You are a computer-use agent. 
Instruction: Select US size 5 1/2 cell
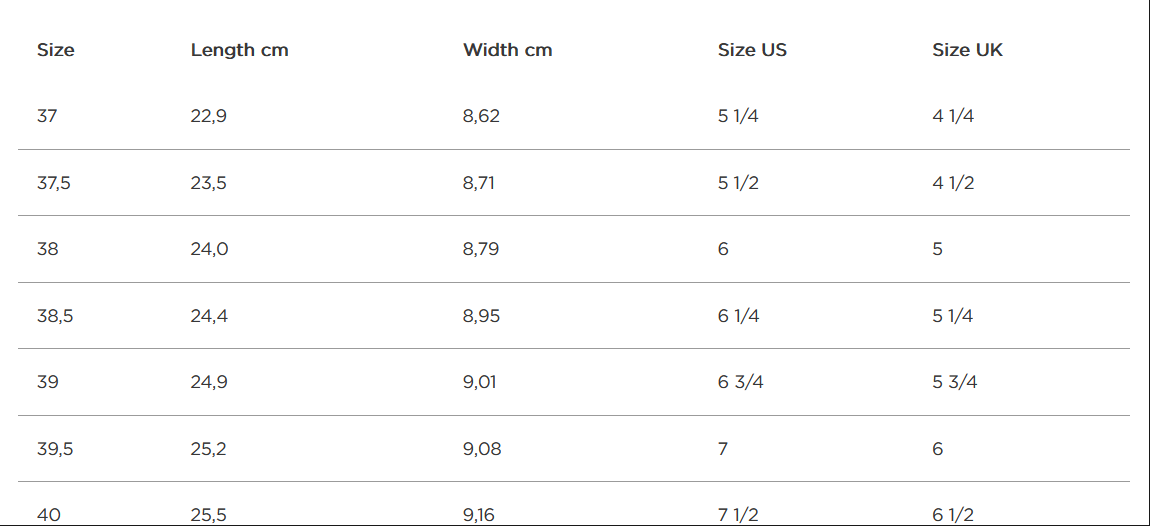(738, 183)
